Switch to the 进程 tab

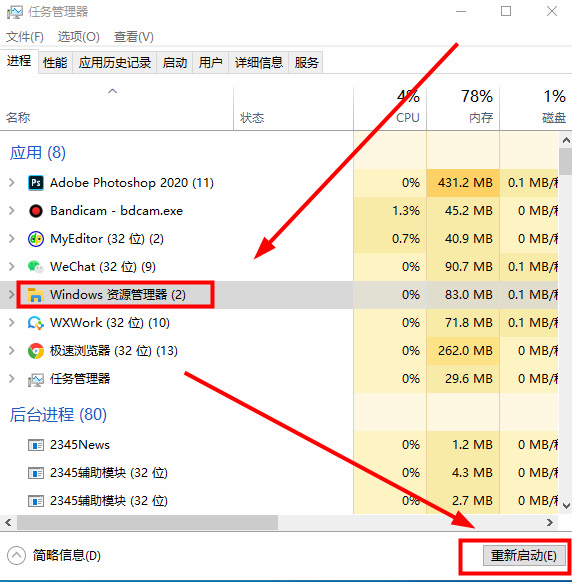pos(19,61)
